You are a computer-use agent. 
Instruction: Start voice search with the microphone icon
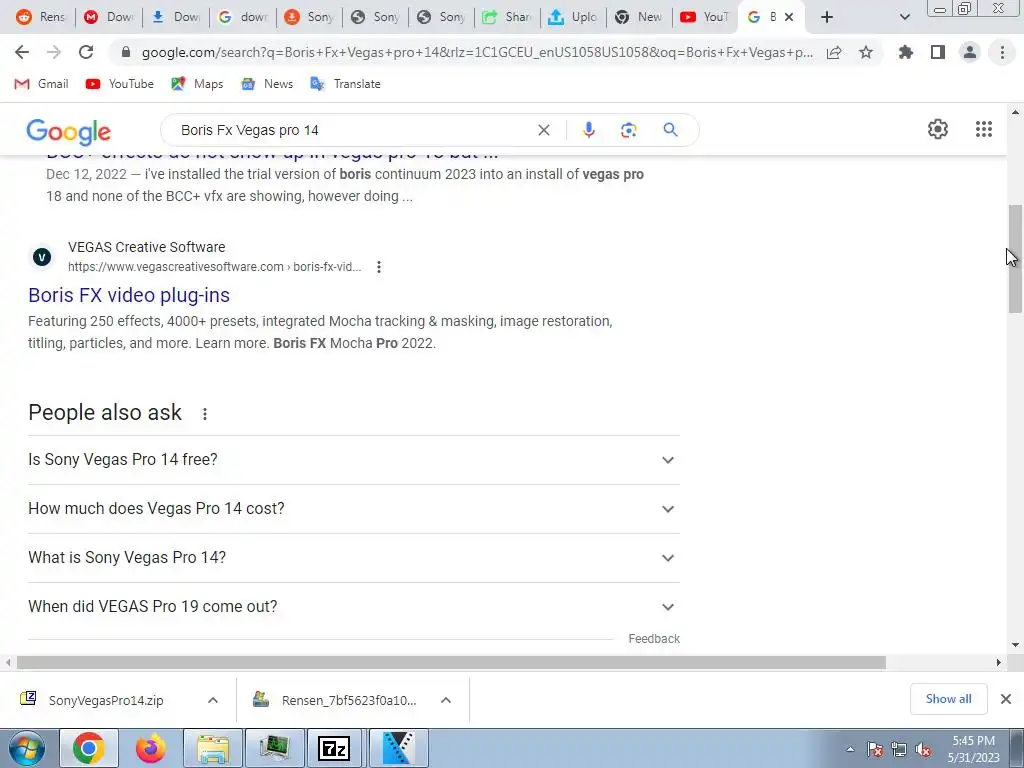click(x=588, y=130)
